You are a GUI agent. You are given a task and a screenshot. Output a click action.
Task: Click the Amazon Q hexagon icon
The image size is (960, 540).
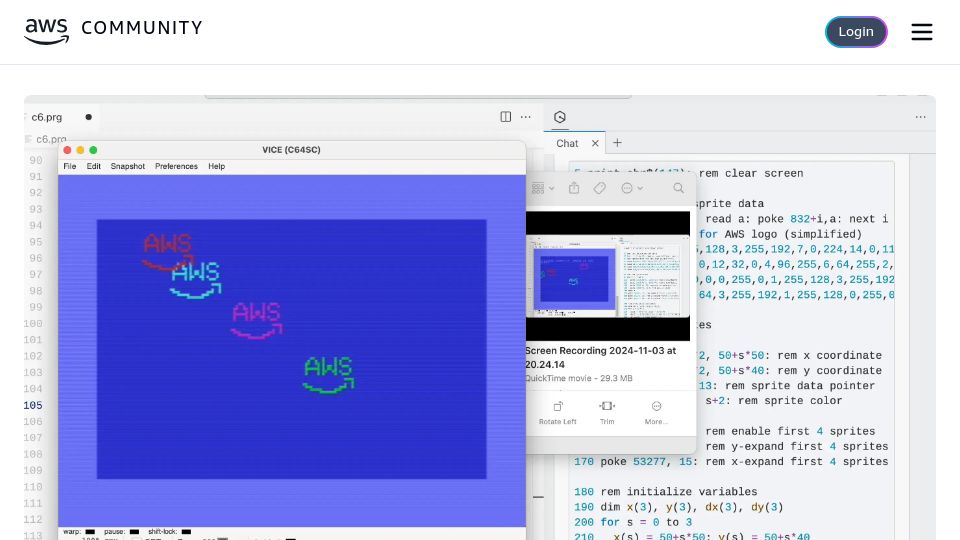pyautogui.click(x=560, y=117)
